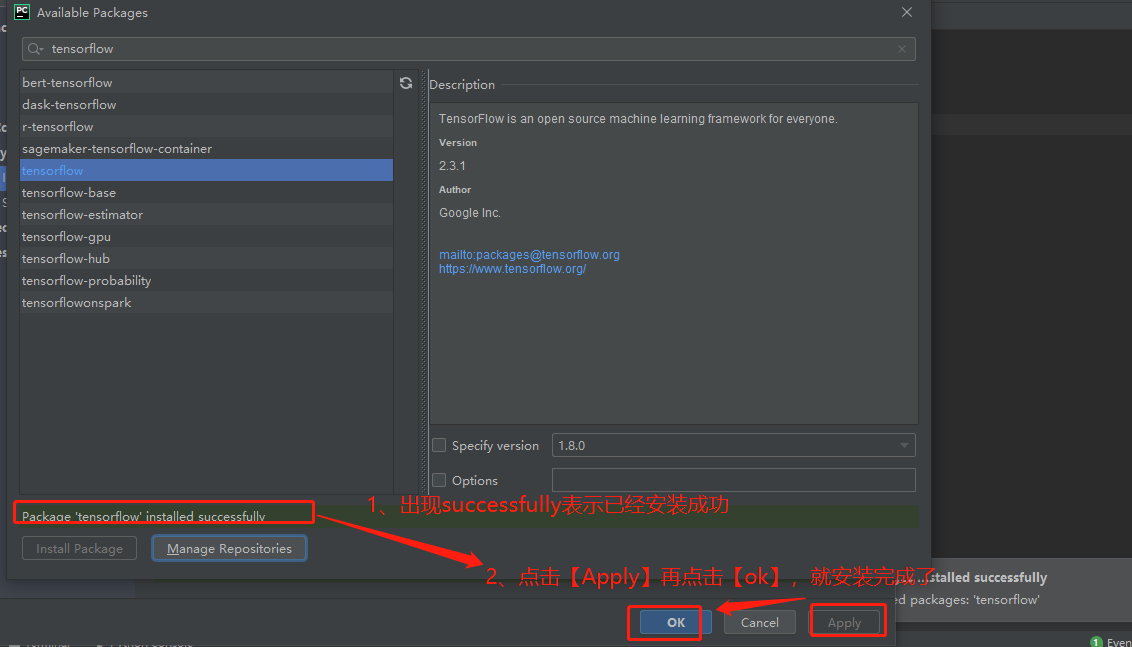Viewport: 1132px width, 647px height.
Task: Click Apply in the settings window
Action: pyautogui.click(x=845, y=622)
